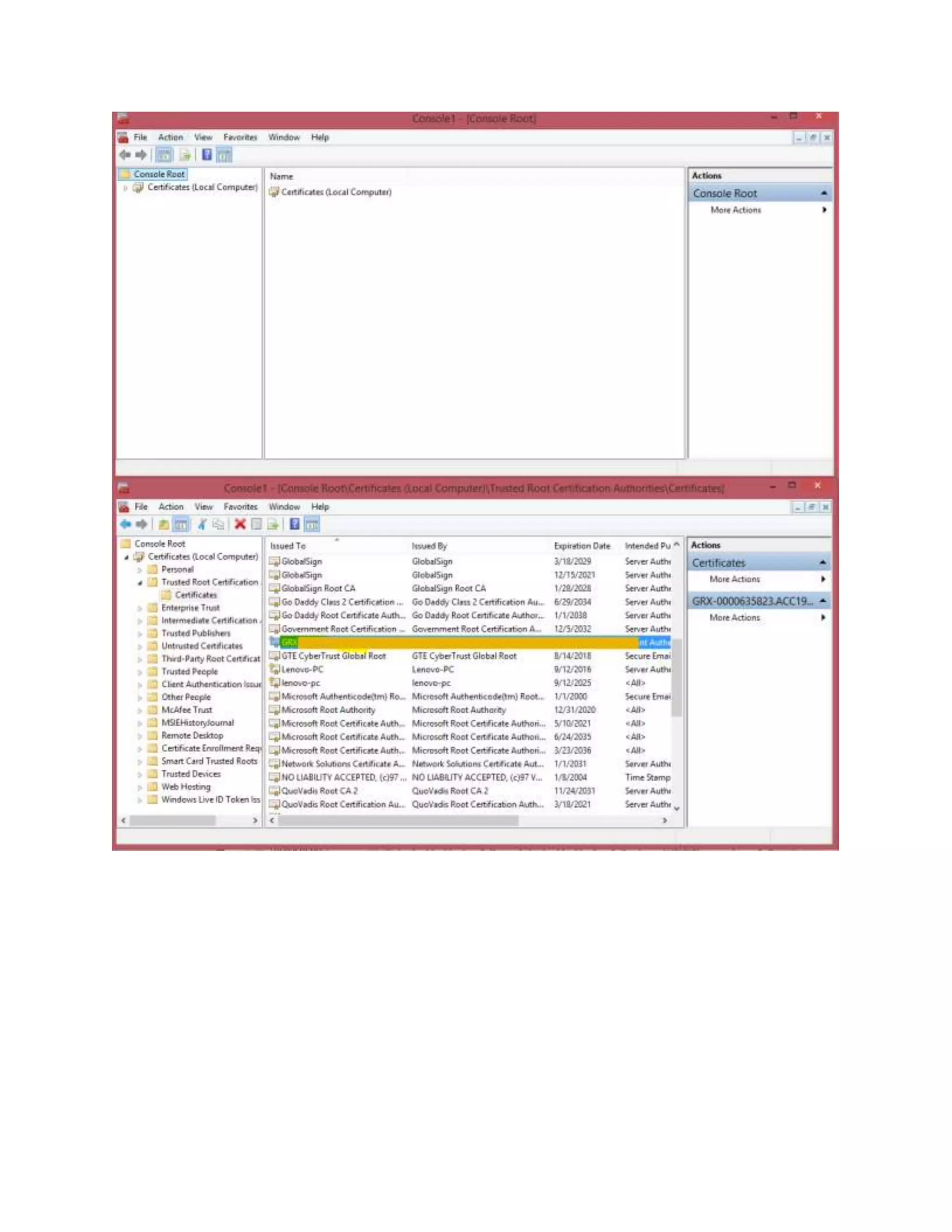
Task: Sort by Expiration Date column header
Action: [582, 545]
